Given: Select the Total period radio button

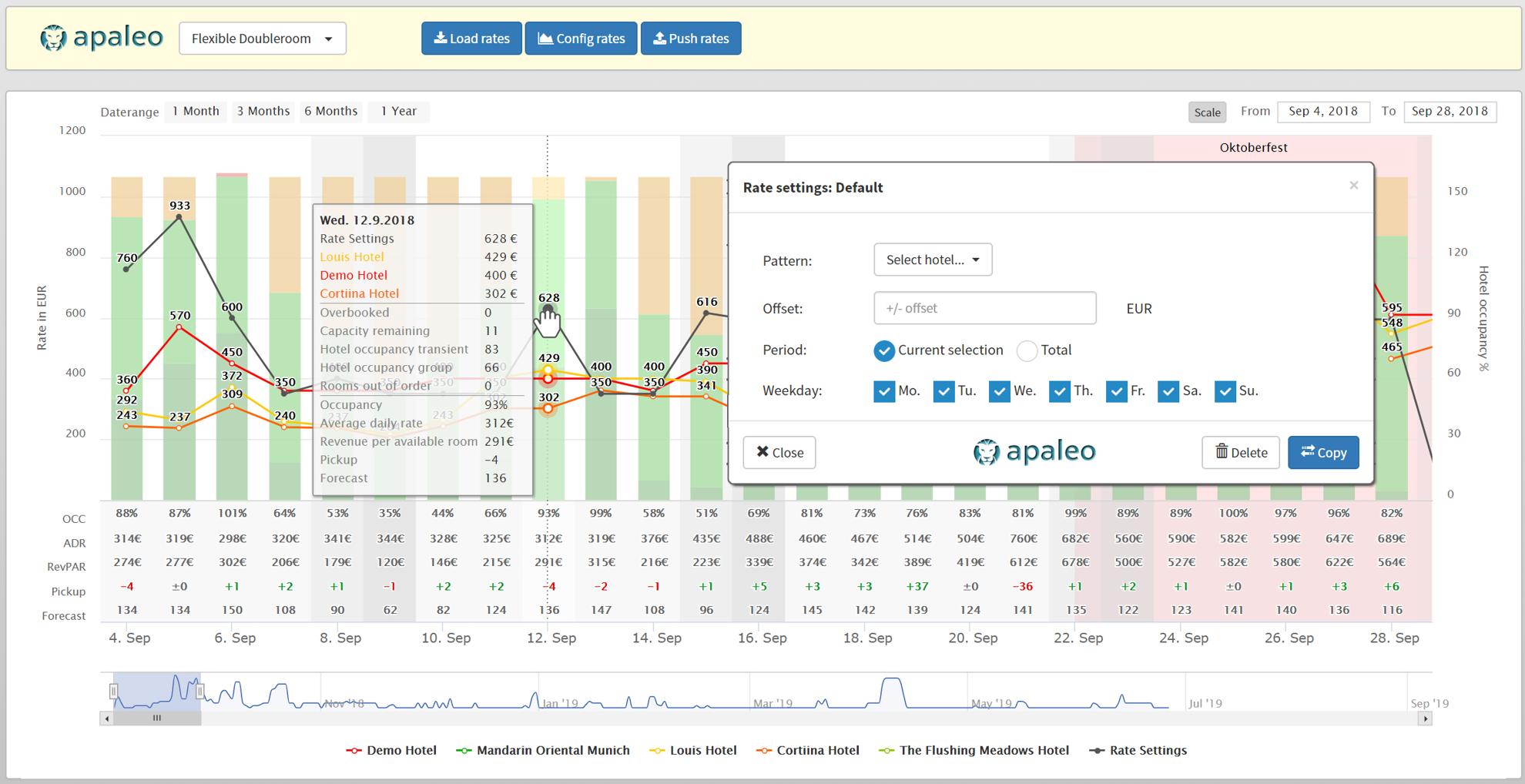Looking at the screenshot, I should tap(1027, 350).
